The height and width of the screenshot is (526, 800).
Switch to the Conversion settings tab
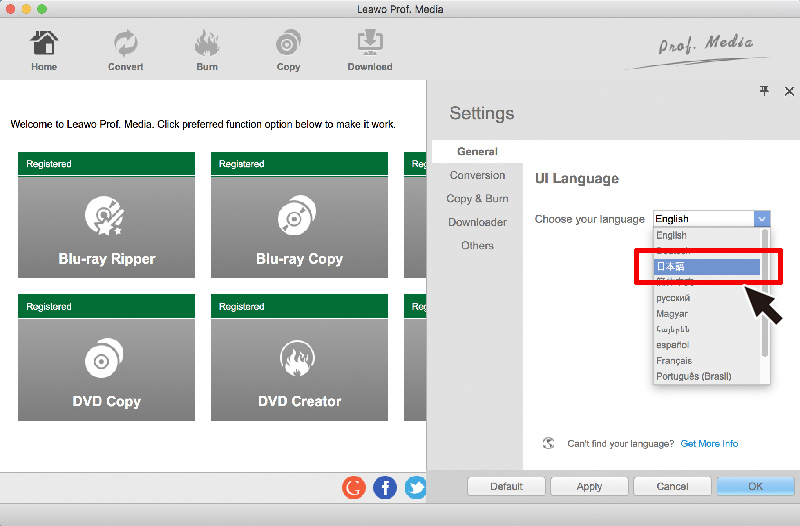click(477, 175)
